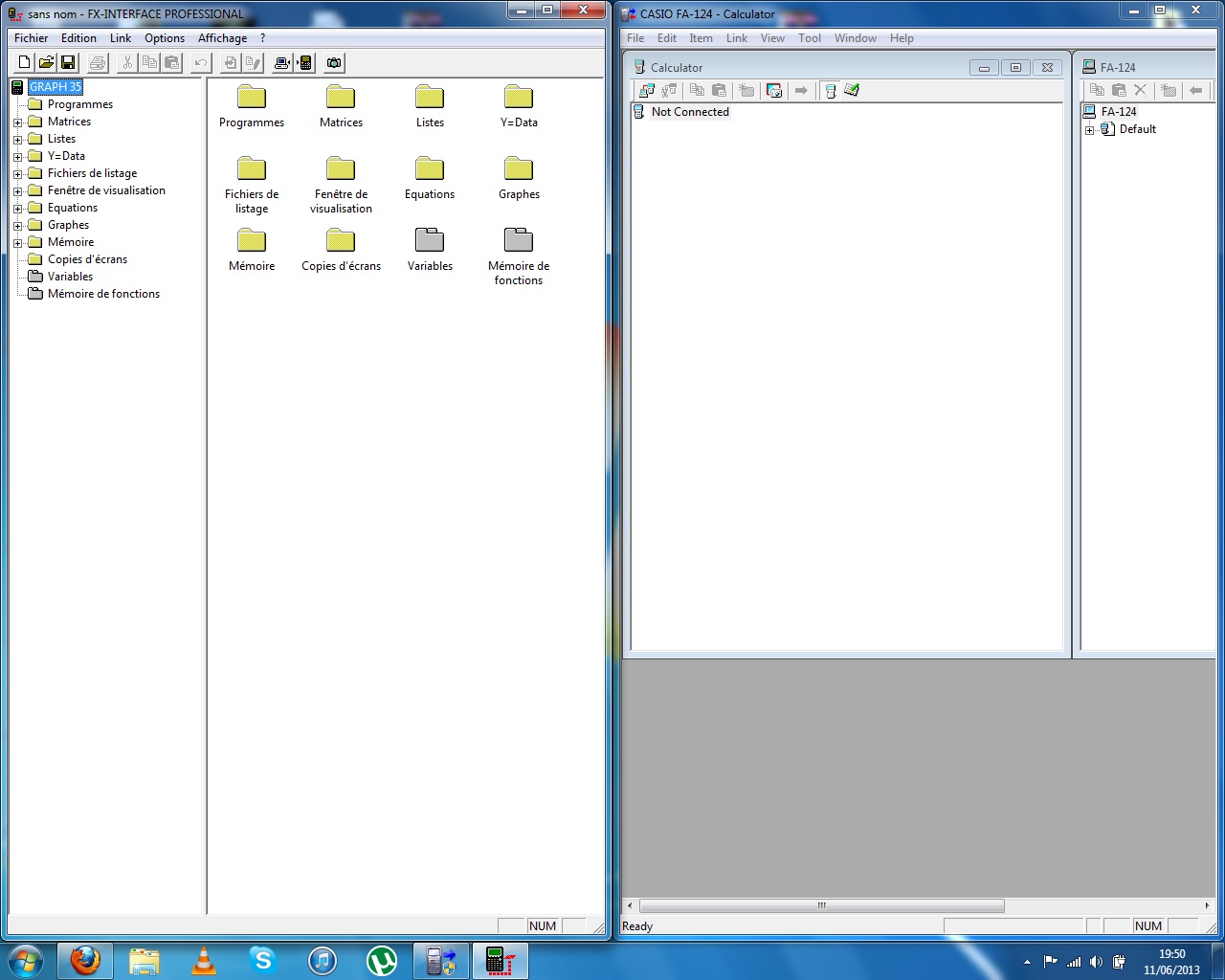
Task: Open VLC media player from the taskbar
Action: point(204,960)
